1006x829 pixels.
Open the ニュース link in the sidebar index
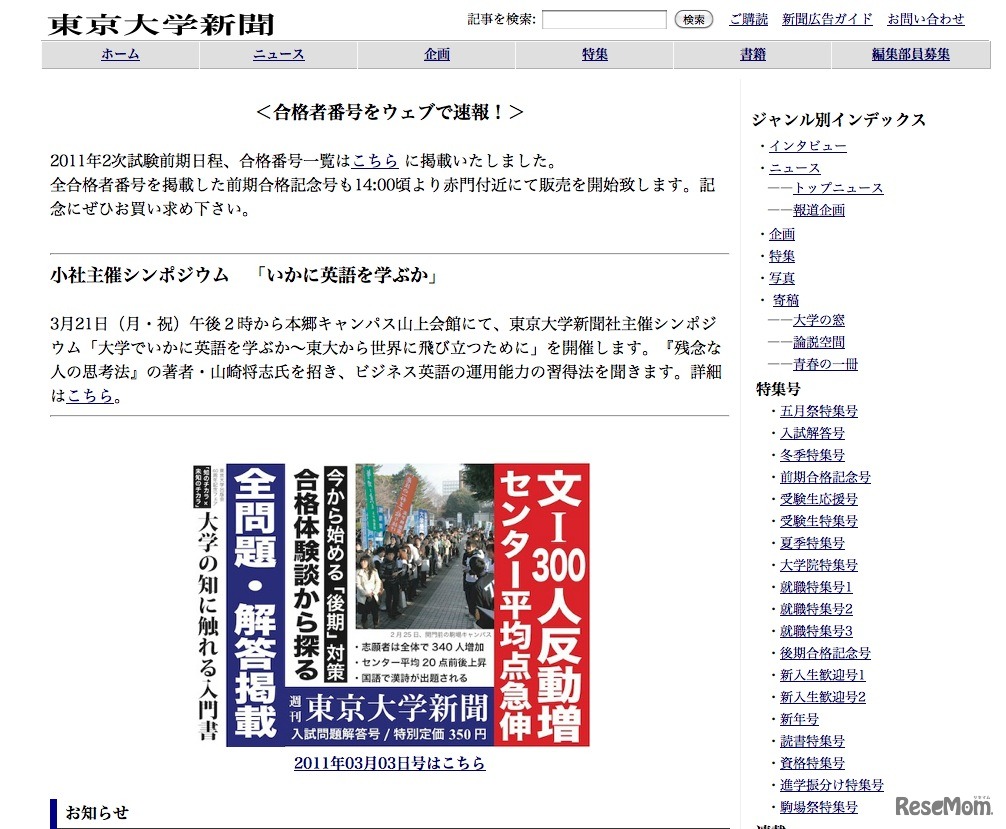point(794,168)
